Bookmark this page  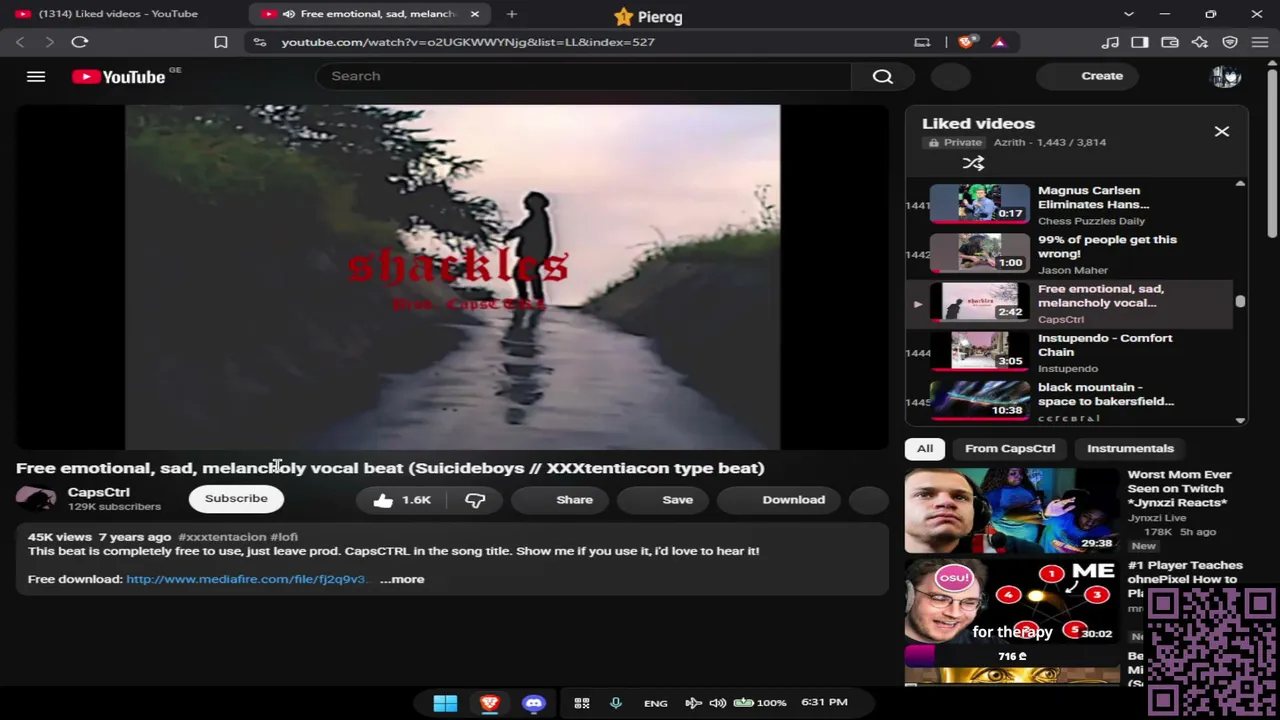221,42
